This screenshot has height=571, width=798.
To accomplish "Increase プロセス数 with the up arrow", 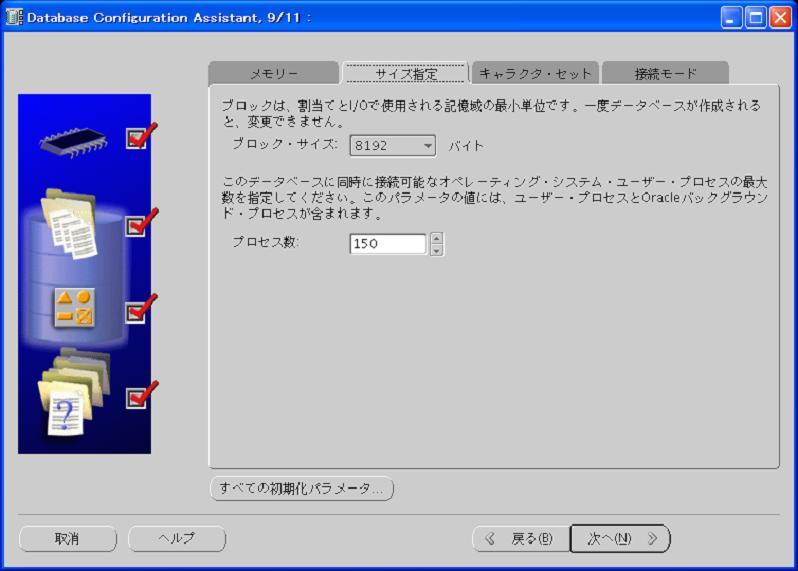I will click(x=437, y=238).
